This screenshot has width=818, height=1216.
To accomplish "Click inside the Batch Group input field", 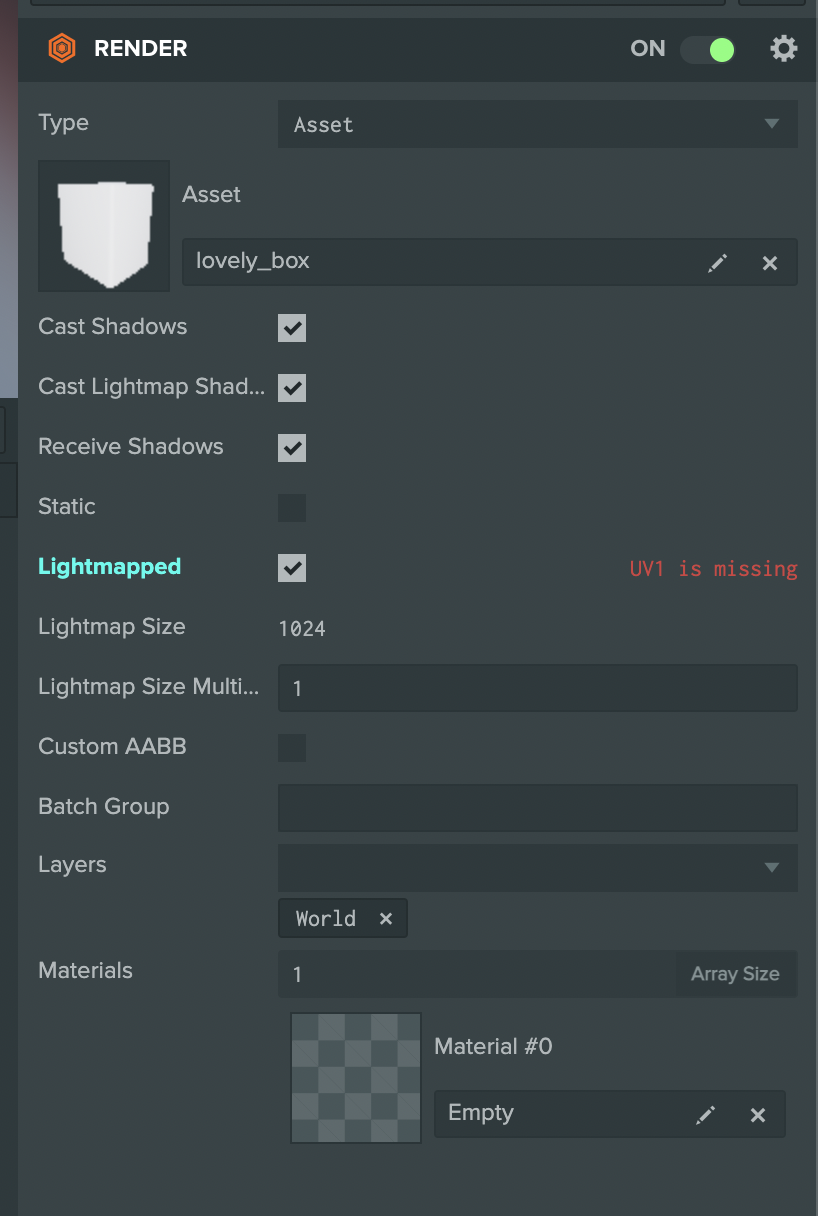I will [537, 807].
